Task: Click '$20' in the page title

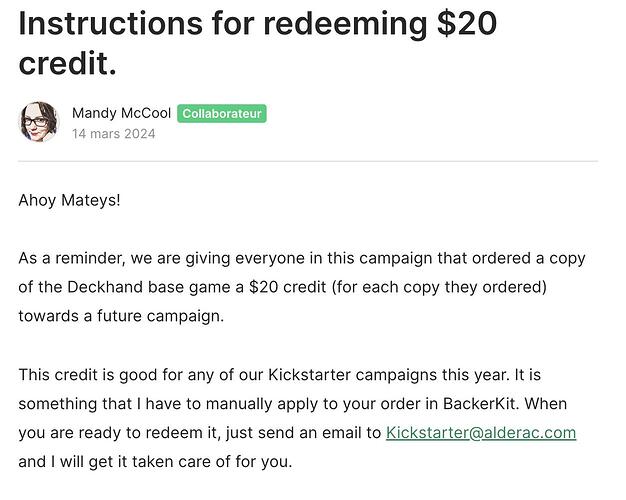Action: click(x=466, y=23)
